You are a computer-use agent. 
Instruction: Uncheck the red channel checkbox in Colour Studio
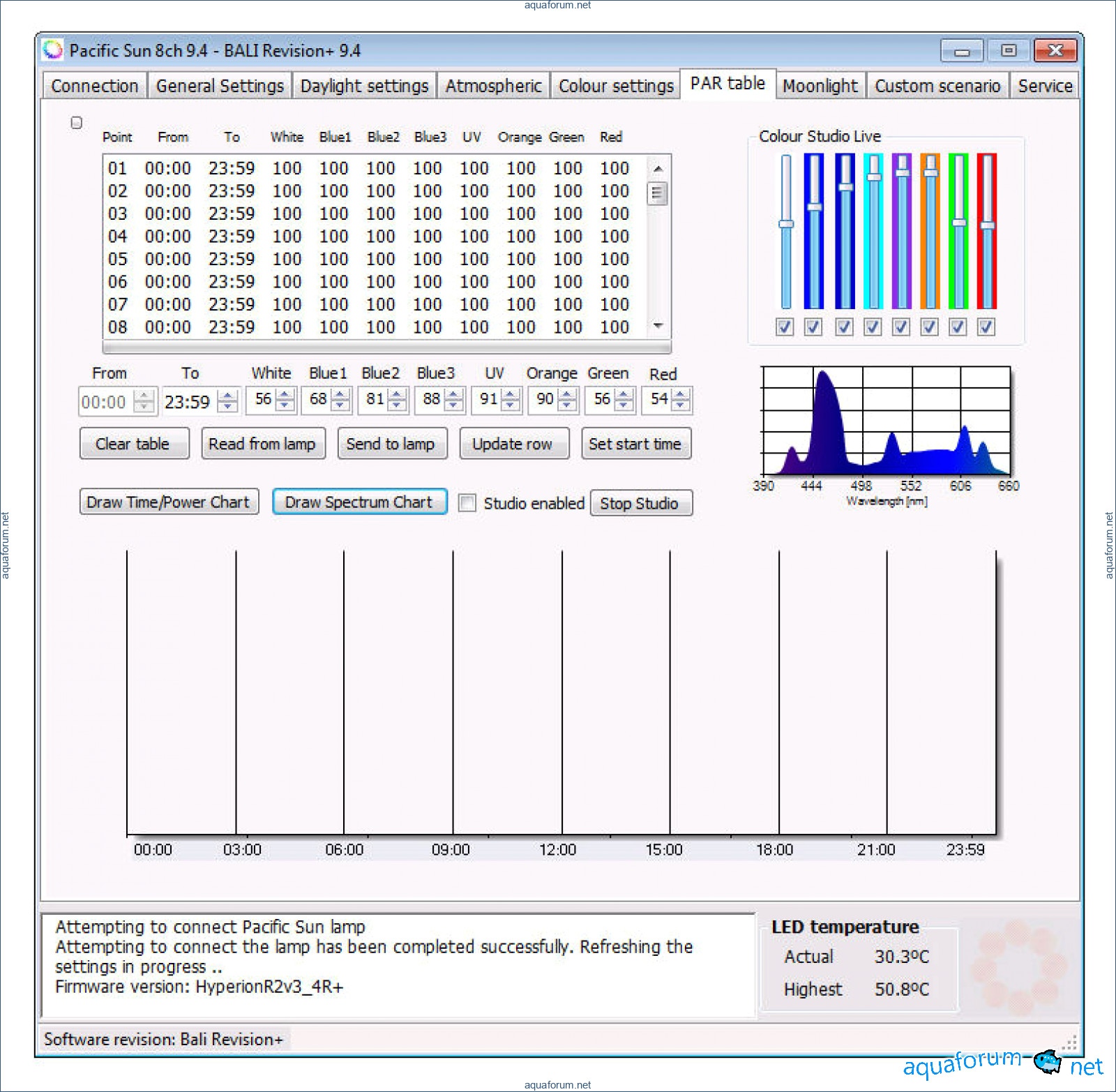coord(986,327)
